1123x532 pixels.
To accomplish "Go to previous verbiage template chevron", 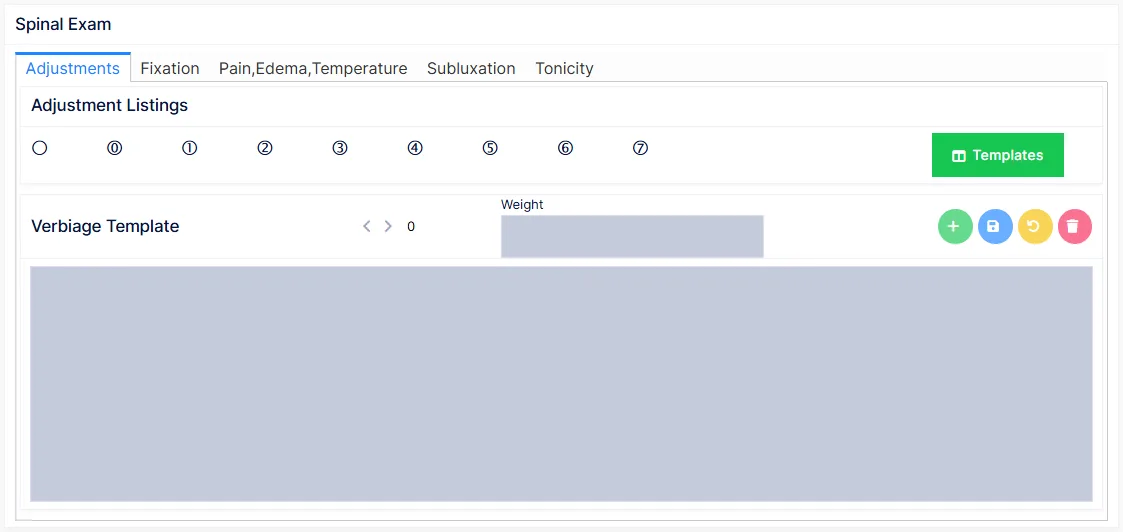I will (x=367, y=226).
